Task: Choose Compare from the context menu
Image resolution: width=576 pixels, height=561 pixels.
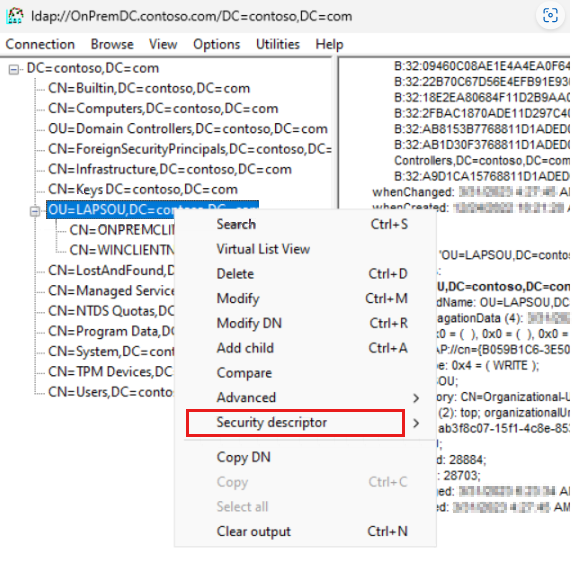Action: (x=305, y=373)
